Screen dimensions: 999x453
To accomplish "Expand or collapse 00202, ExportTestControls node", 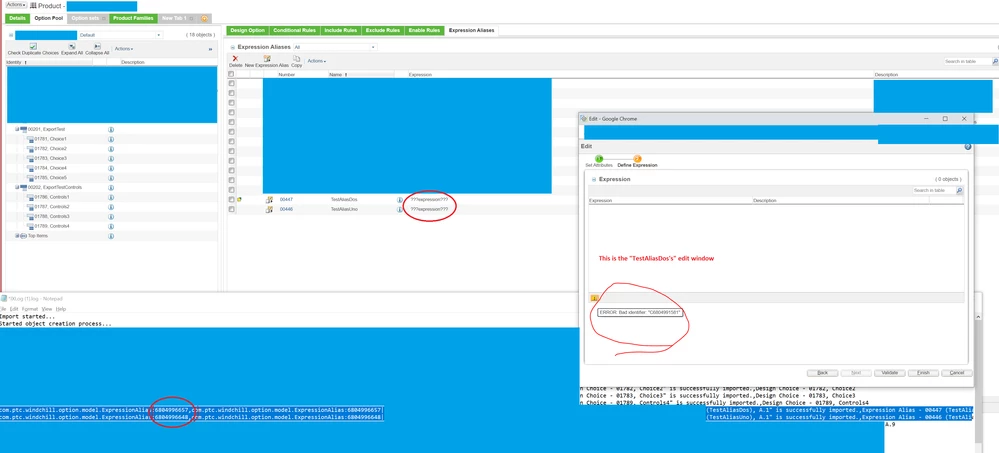I will (x=17, y=187).
